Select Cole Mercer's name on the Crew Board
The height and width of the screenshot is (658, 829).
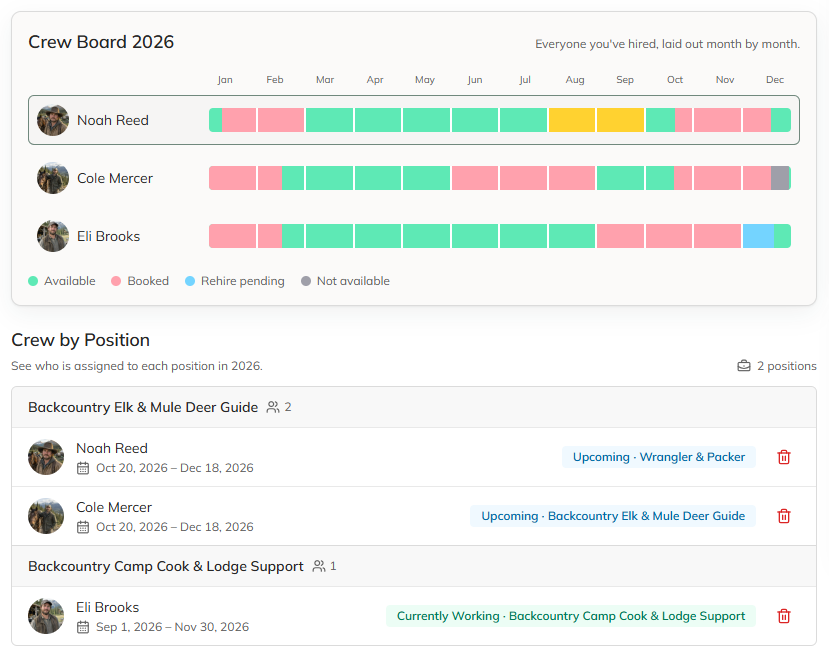pyautogui.click(x=115, y=178)
